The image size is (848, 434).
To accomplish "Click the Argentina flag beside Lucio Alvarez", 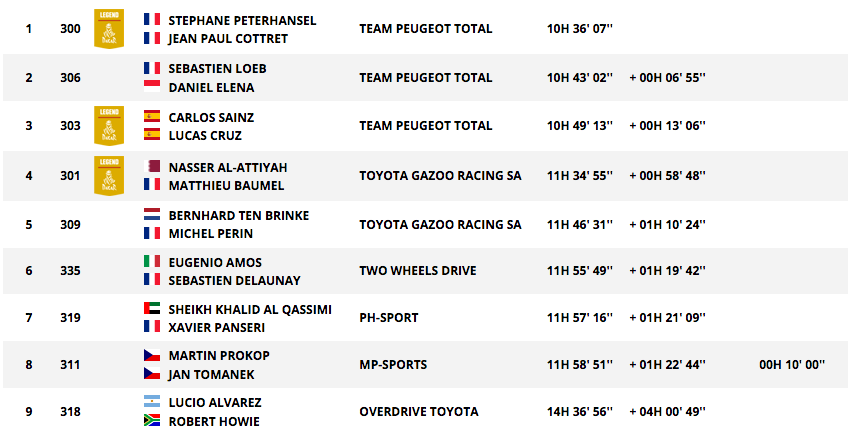I will pyautogui.click(x=152, y=401).
